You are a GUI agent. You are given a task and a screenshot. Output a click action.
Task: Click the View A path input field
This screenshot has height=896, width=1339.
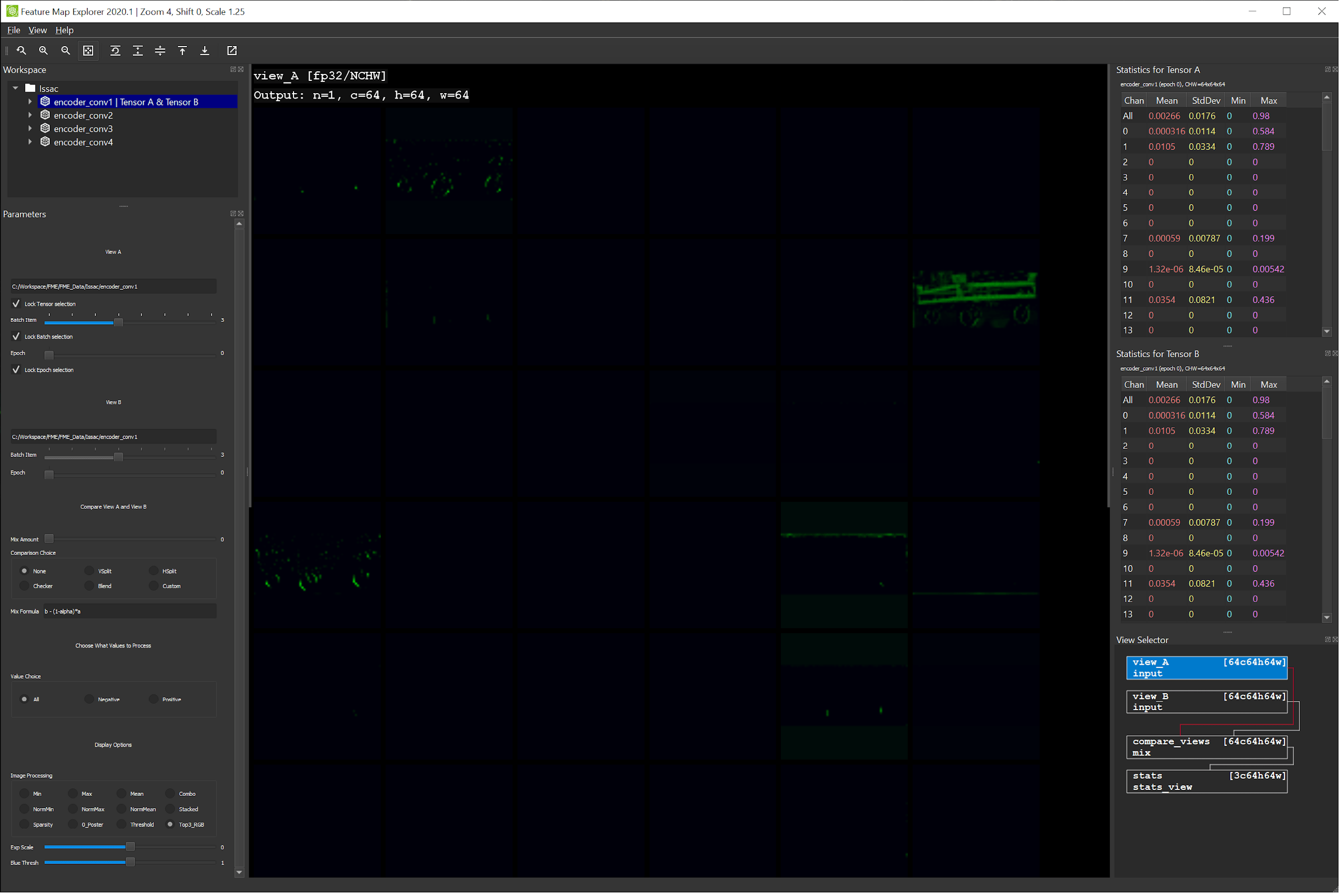(x=113, y=287)
